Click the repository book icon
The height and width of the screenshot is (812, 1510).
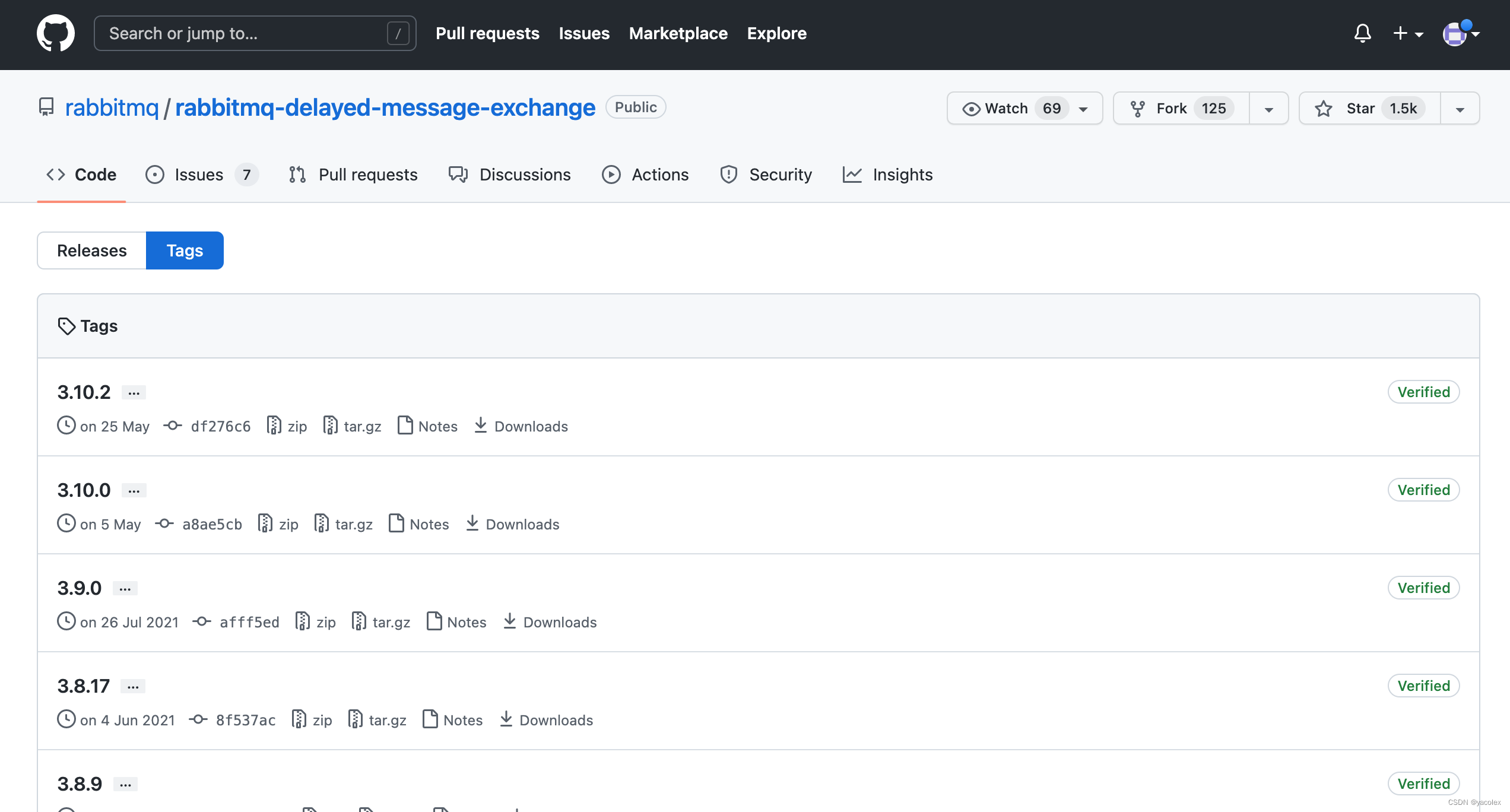[x=46, y=107]
